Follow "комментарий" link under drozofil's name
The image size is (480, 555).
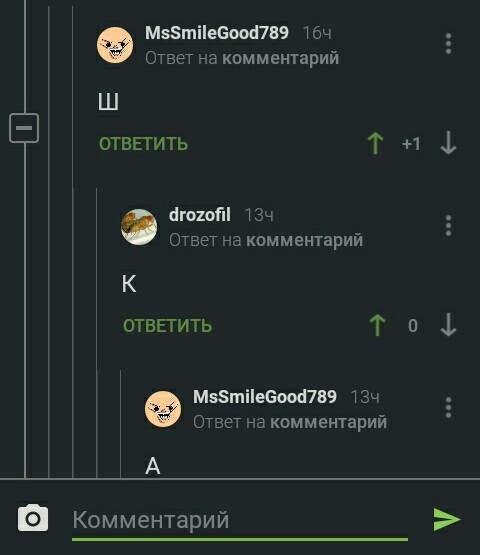point(305,240)
